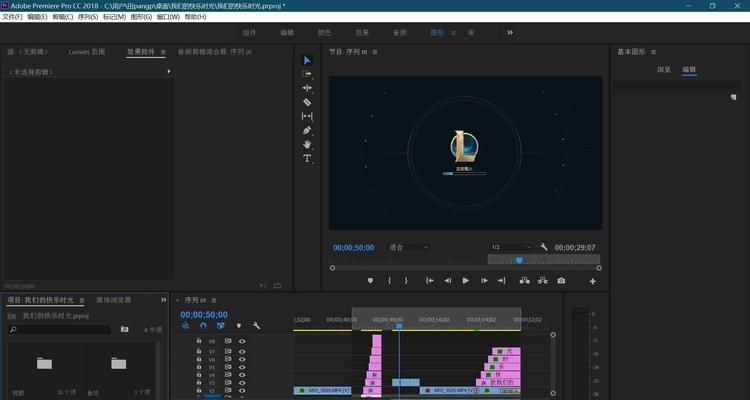Select the Selection arrow tool
Image resolution: width=750 pixels, height=400 pixels.
307,60
